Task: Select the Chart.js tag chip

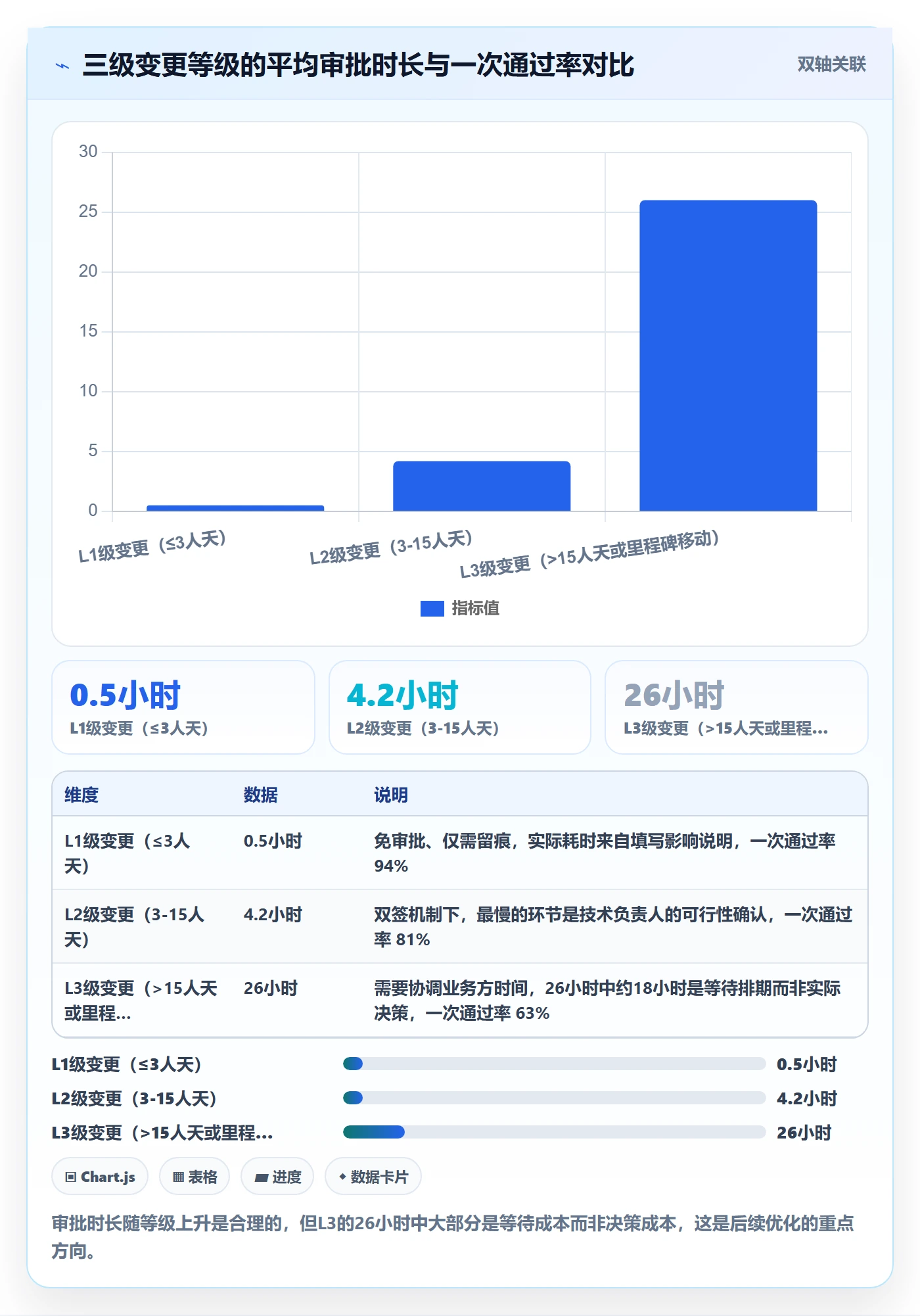Action: [100, 1177]
